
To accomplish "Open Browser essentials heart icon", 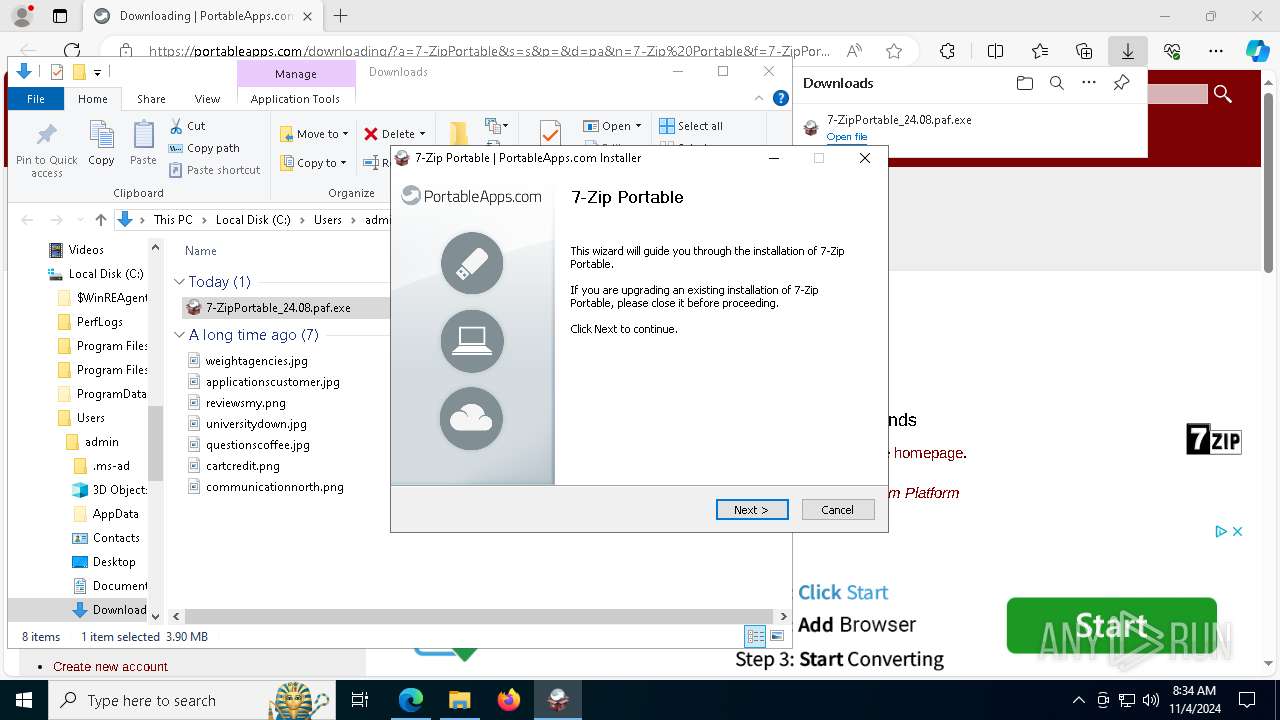I will [1172, 51].
